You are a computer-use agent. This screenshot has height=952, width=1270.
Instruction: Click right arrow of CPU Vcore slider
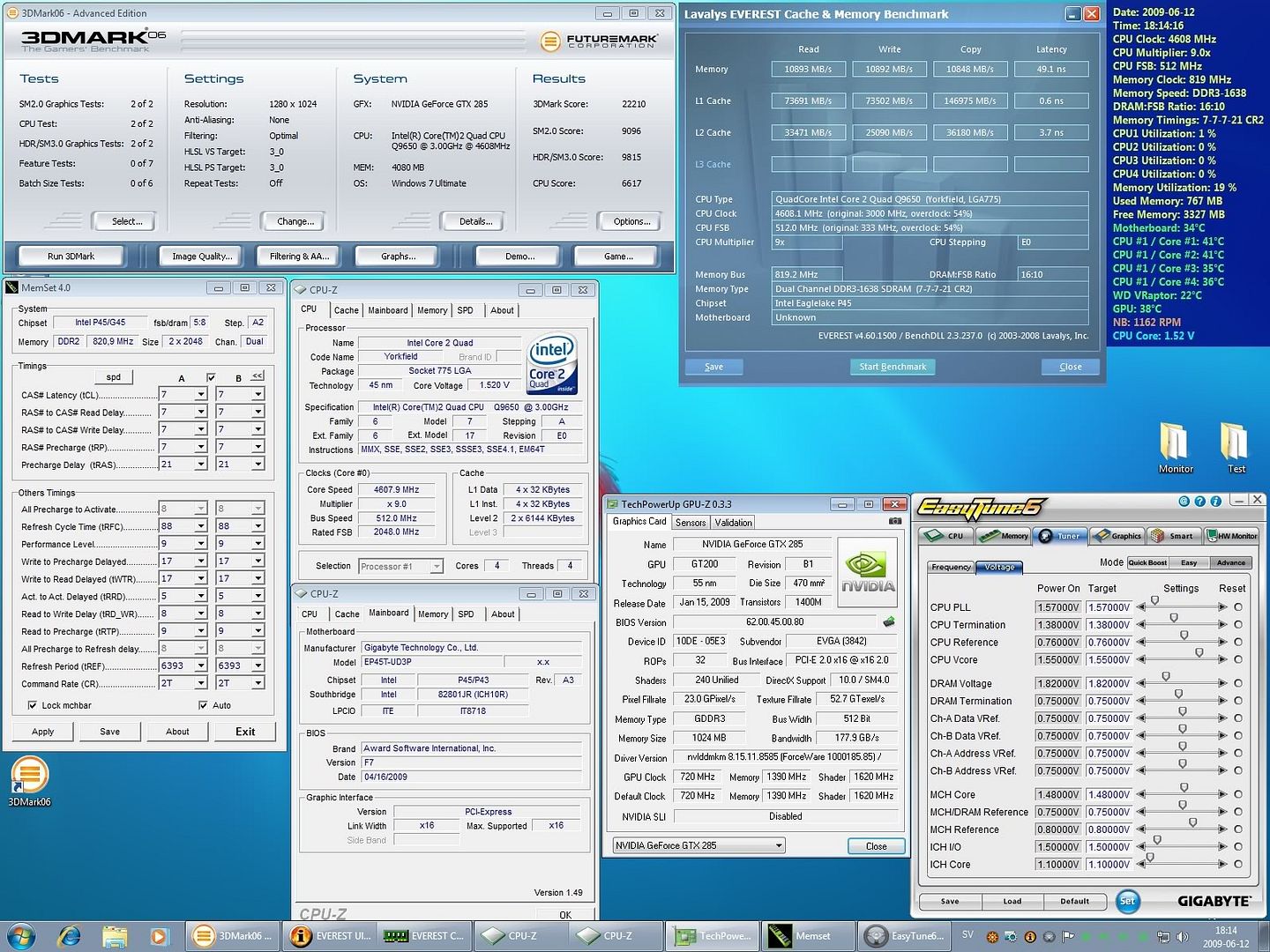click(1222, 659)
